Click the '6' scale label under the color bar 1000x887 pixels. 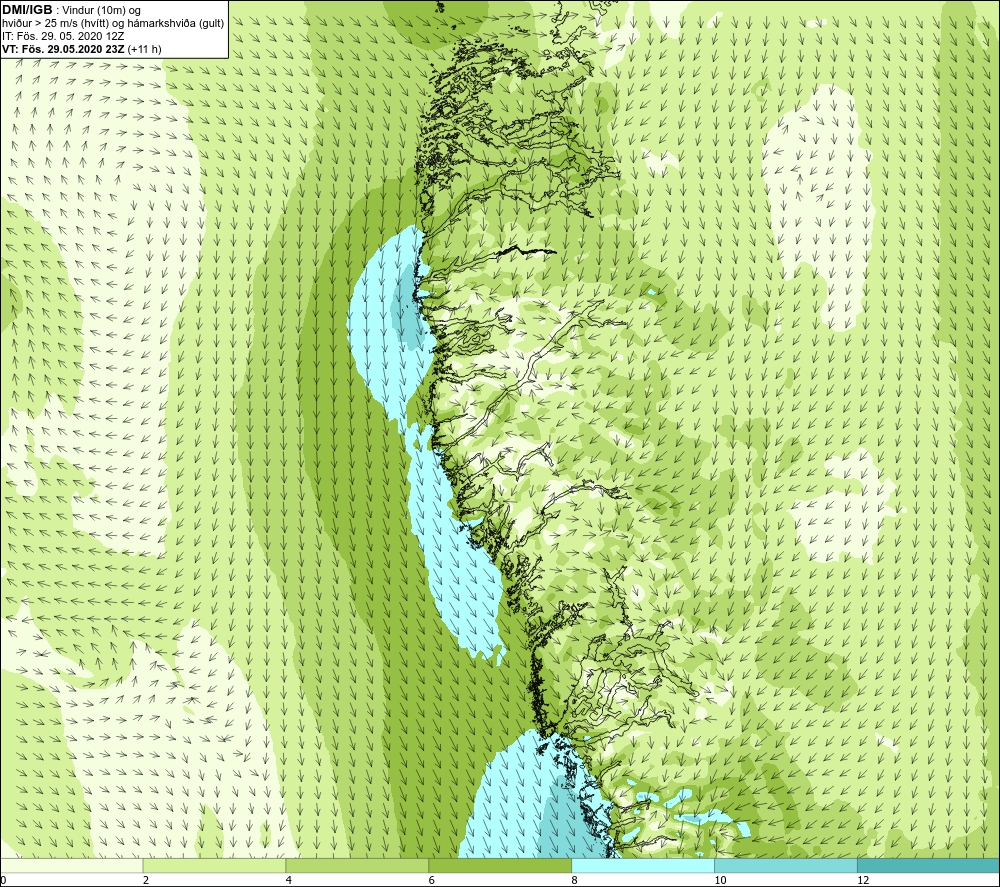432,880
